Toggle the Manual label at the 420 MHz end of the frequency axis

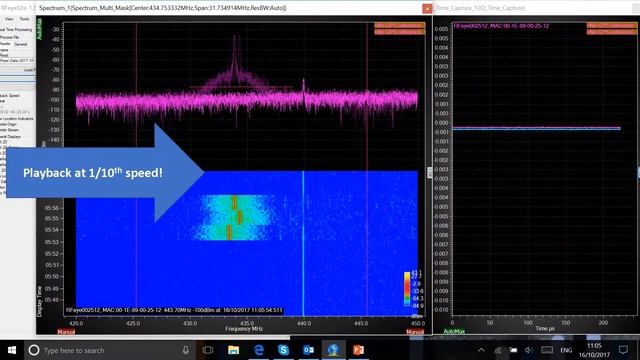[66, 332]
